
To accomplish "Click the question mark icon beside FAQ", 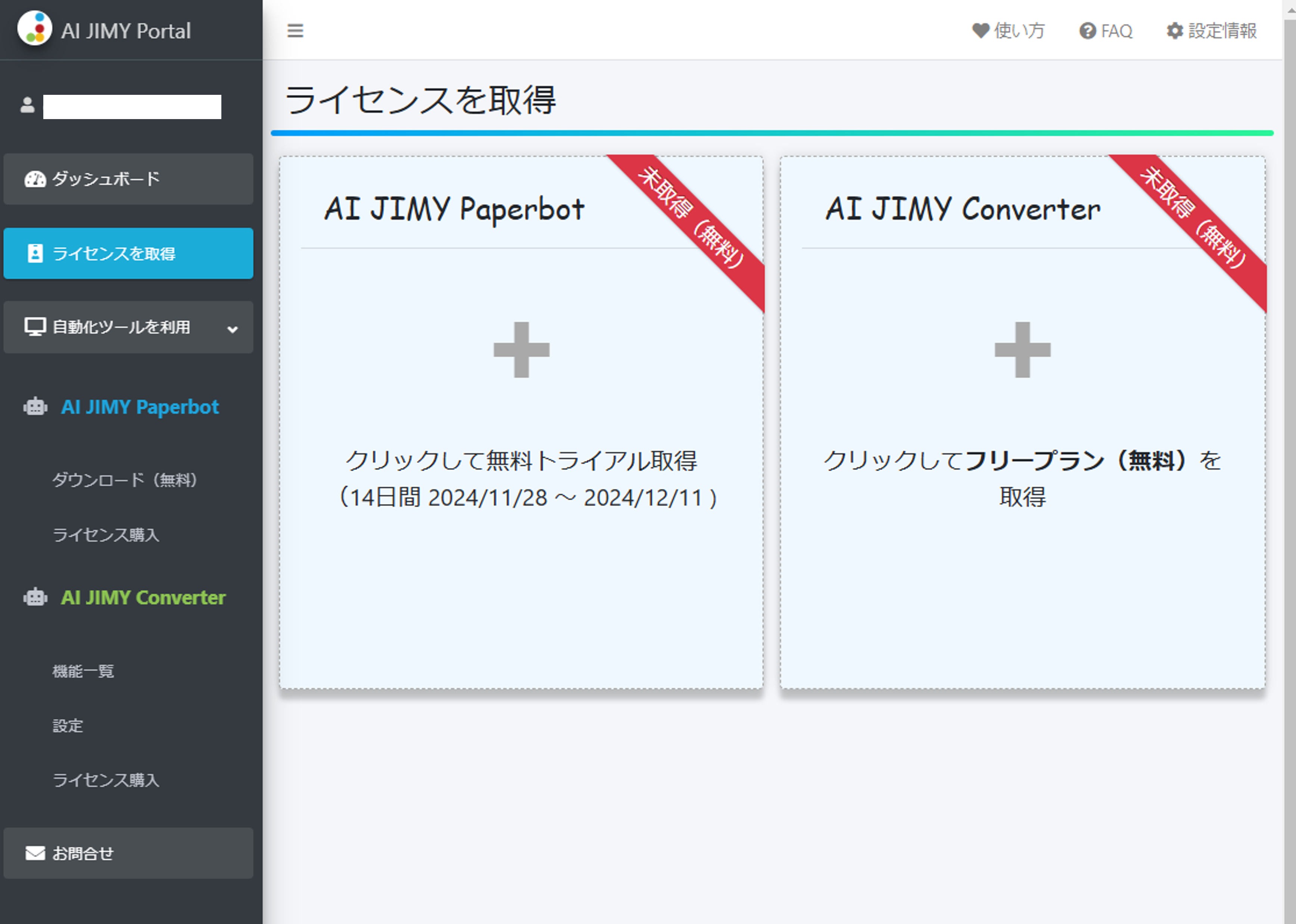I will pyautogui.click(x=1087, y=31).
